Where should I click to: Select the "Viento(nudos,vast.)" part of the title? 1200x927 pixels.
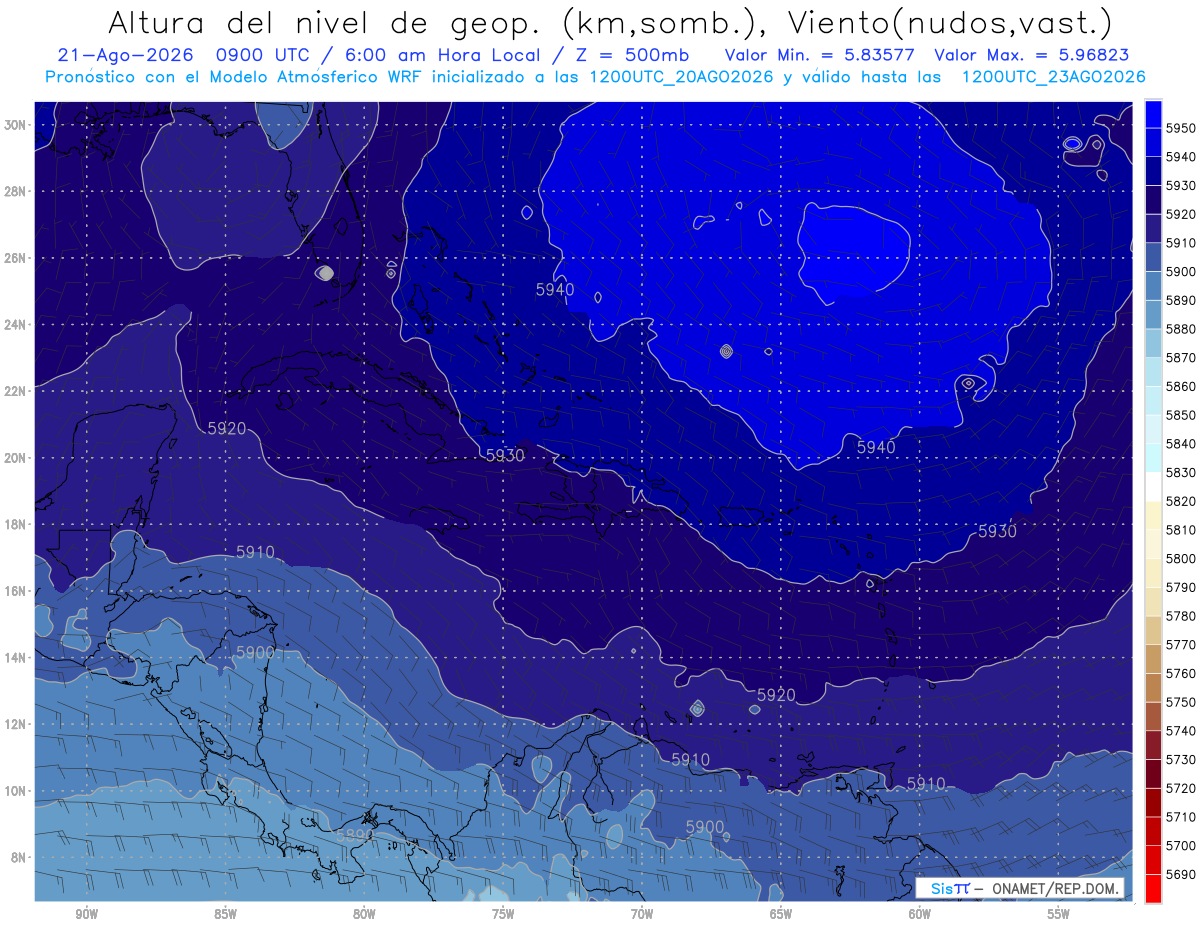(950, 21)
